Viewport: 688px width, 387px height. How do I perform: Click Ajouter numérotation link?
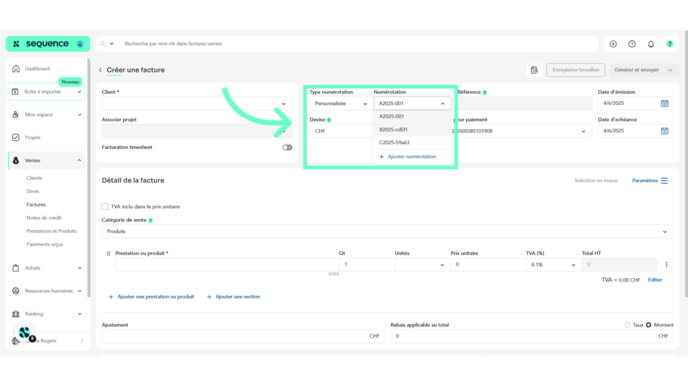click(x=408, y=157)
